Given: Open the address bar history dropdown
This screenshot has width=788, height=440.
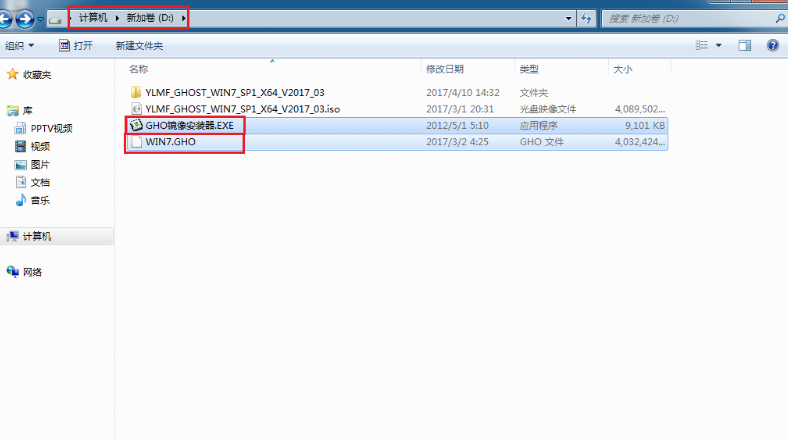Looking at the screenshot, I should (569, 18).
